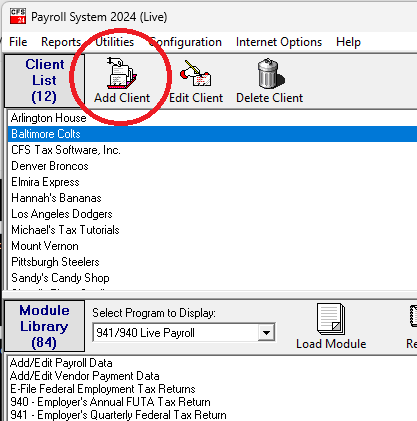Select 940 Employer's Annual FUTA Tax Return
This screenshot has height=421, width=417.
pos(110,402)
